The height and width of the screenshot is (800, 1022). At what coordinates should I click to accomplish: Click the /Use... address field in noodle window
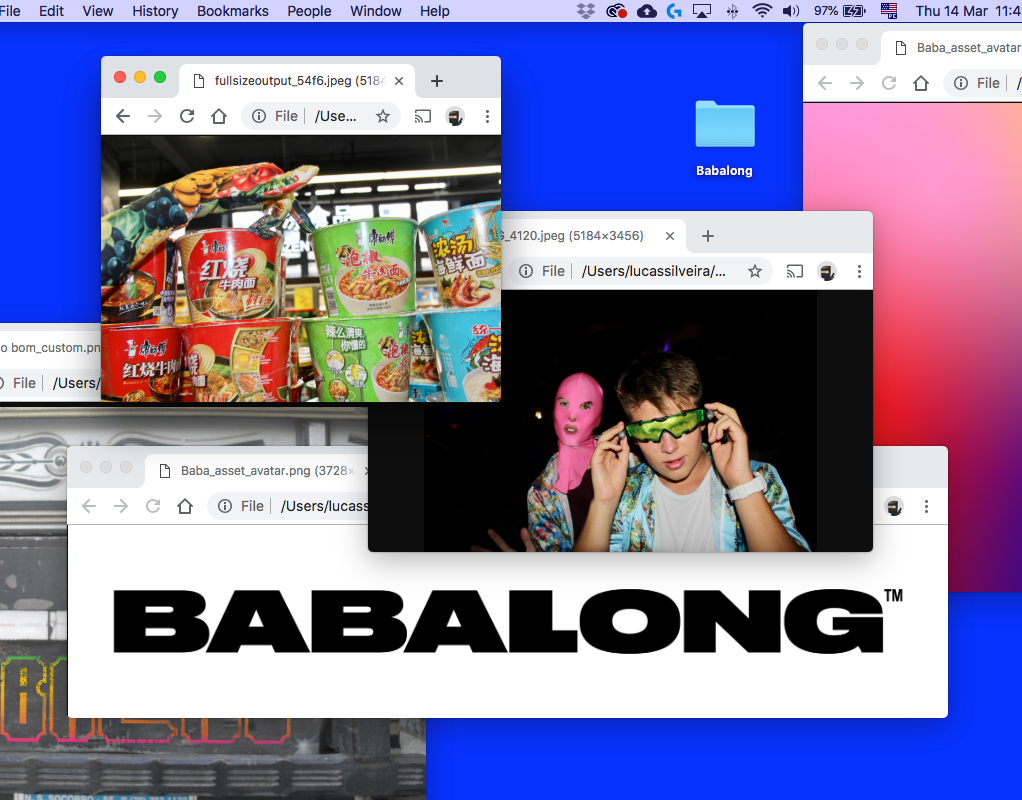click(x=336, y=117)
